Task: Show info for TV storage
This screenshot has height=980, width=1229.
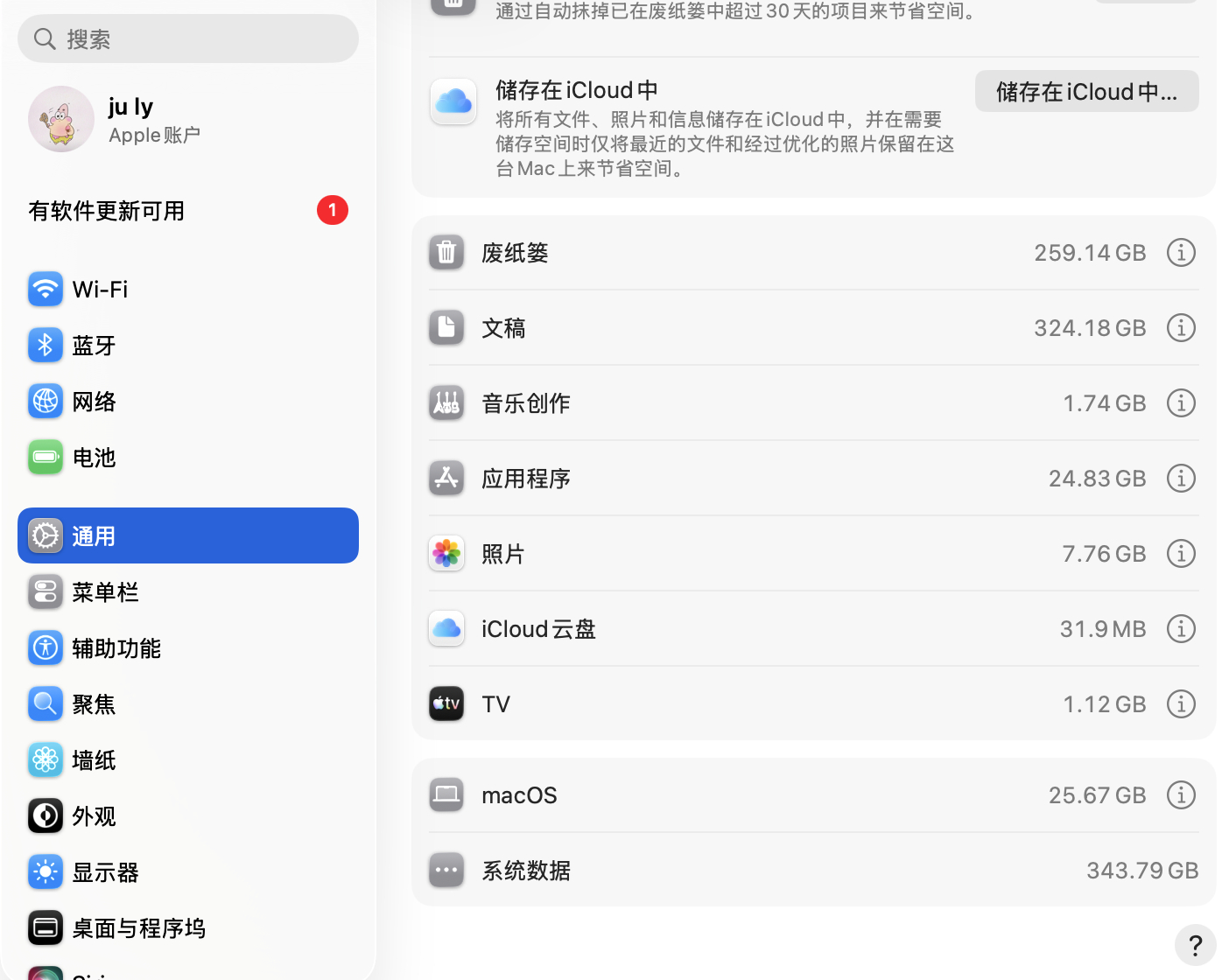Action: click(1181, 704)
